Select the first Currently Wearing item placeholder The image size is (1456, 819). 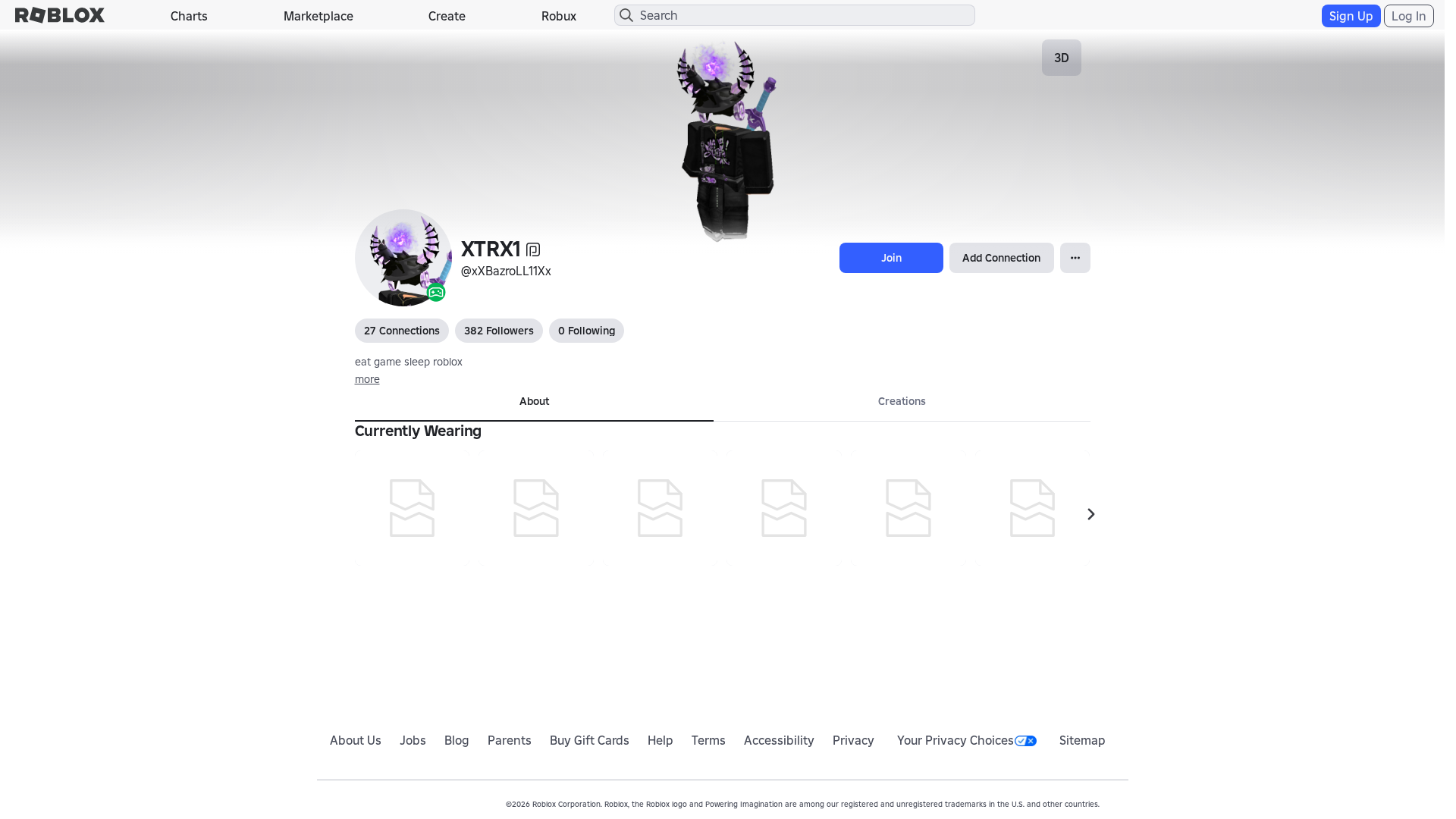[x=413, y=508]
